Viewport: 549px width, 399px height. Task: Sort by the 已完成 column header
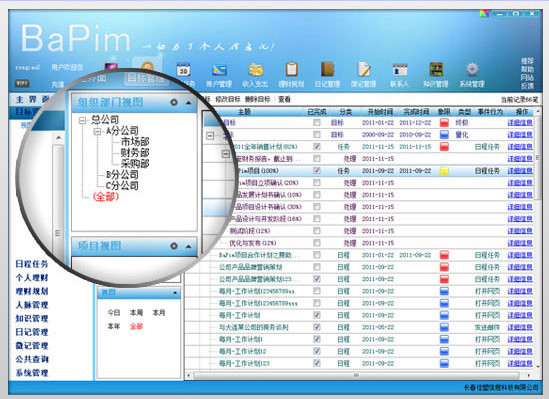317,112
